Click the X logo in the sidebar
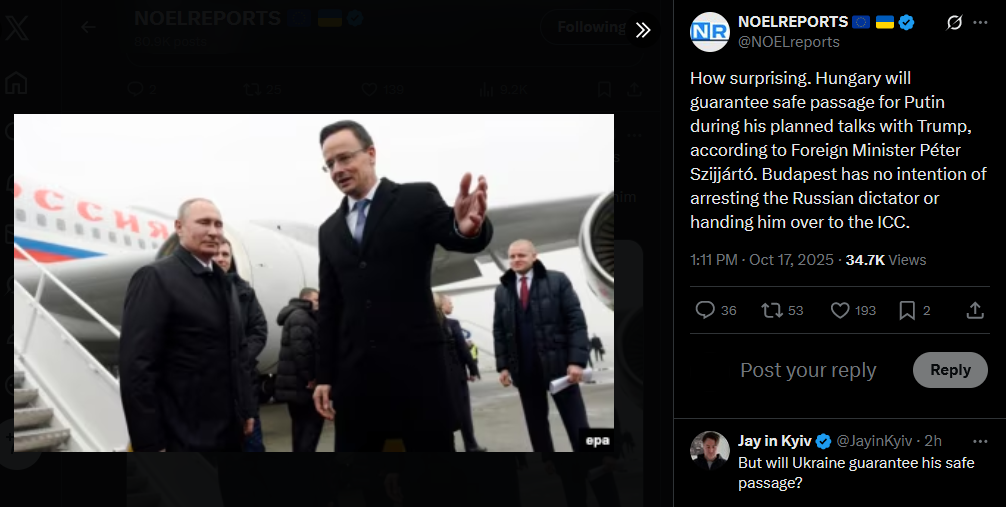 pyautogui.click(x=17, y=28)
